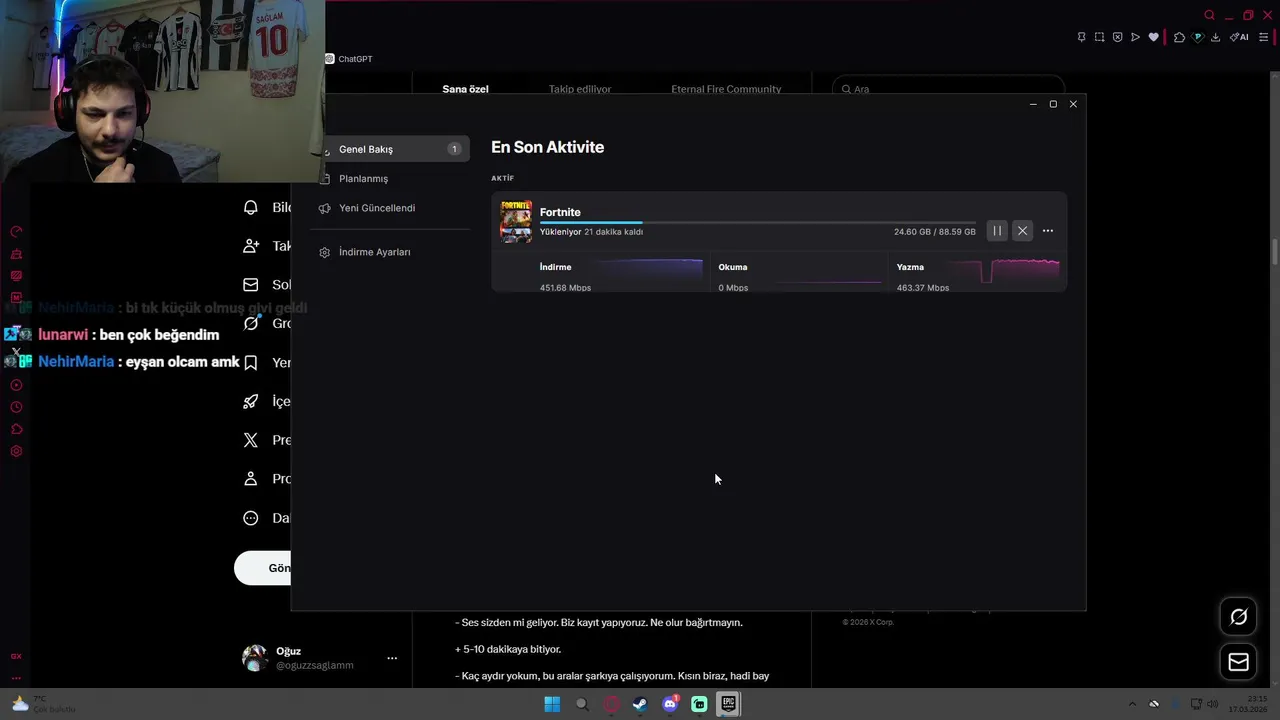Screen dimensions: 1280x720
Task: Open Oğuz account menu three dots
Action: click(x=392, y=658)
